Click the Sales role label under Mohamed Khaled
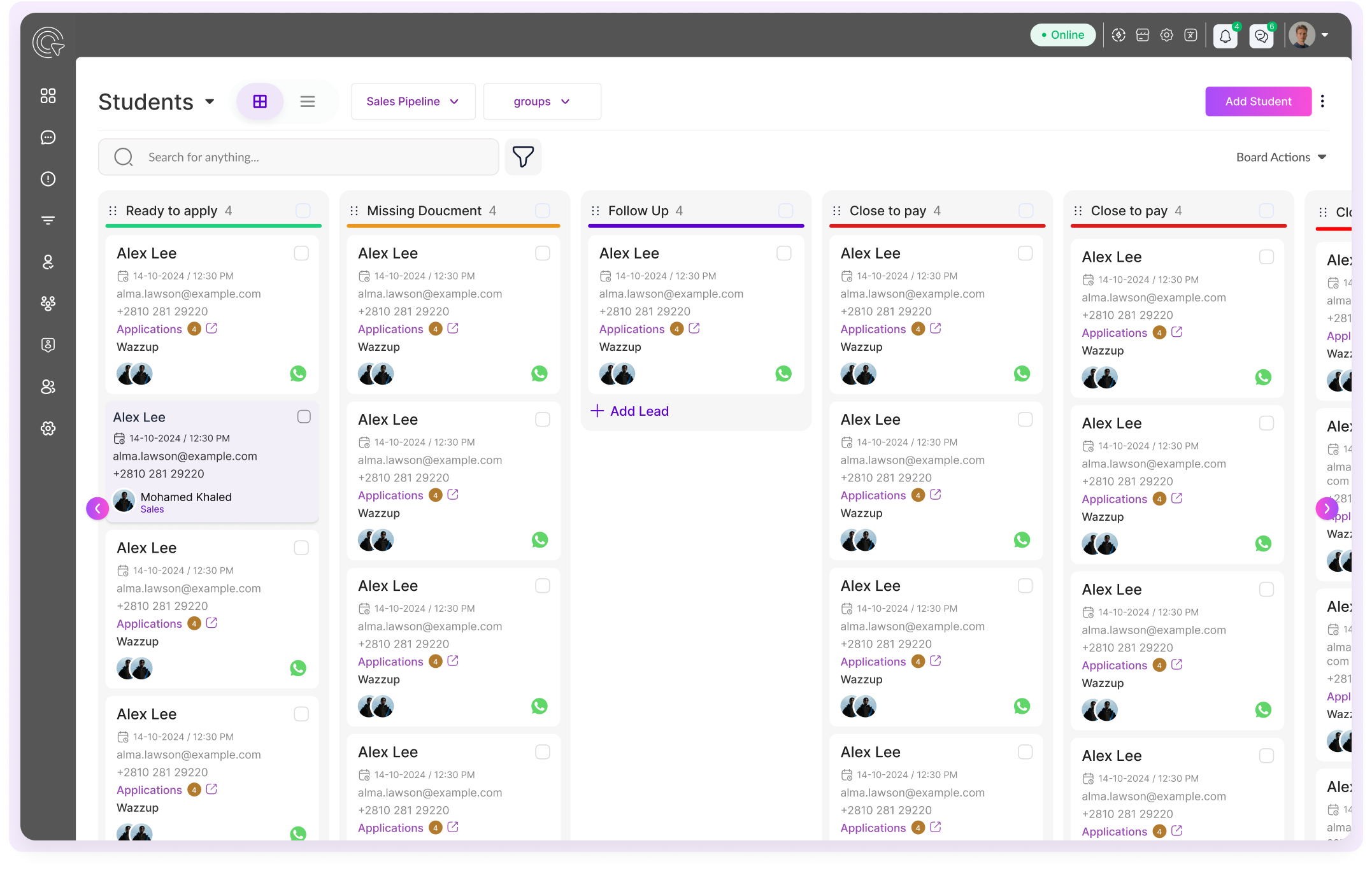The height and width of the screenshot is (871, 1372). click(152, 509)
